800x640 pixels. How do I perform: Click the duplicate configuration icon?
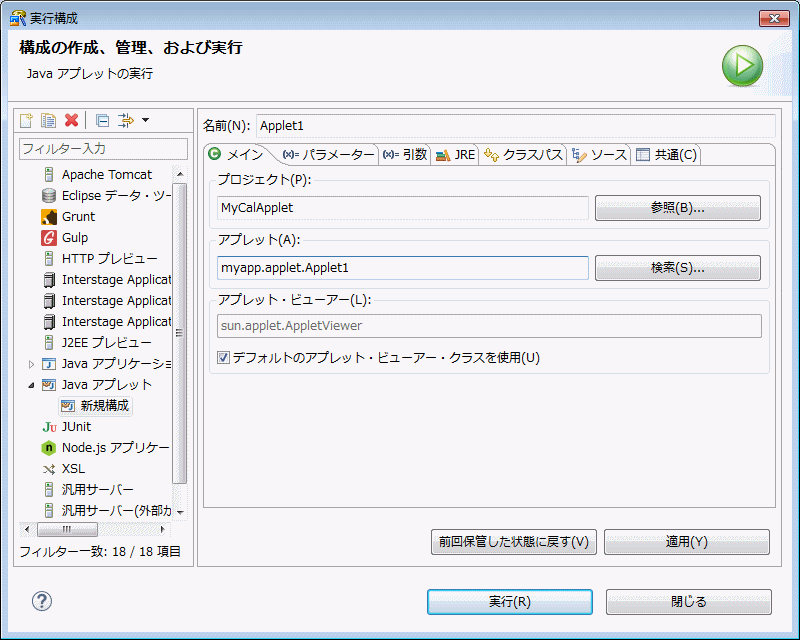click(x=48, y=120)
